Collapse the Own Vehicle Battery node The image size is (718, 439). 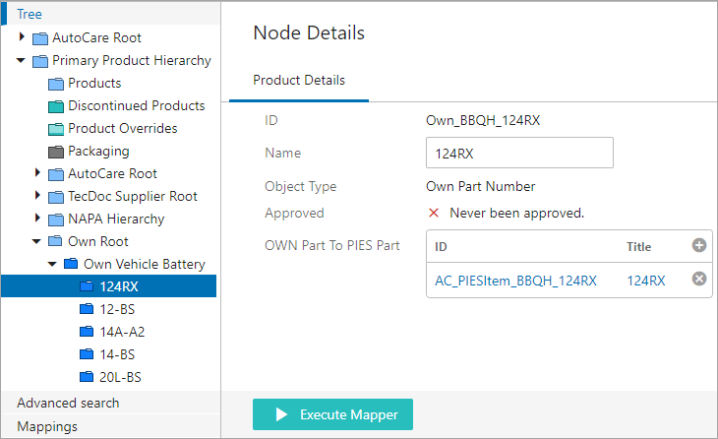pyautogui.click(x=52, y=264)
